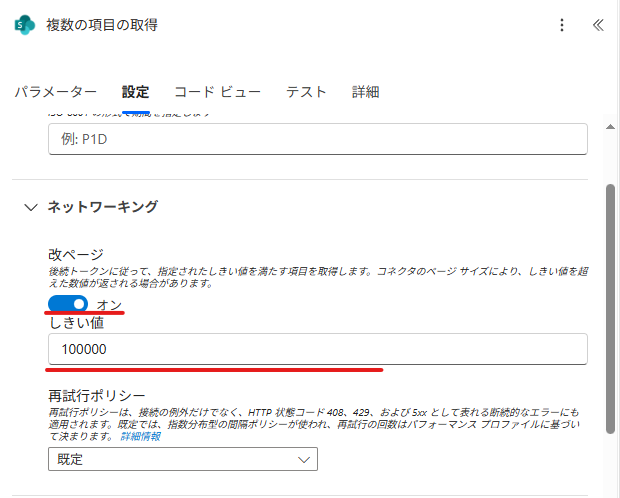This screenshot has width=620, height=498.
Task: Click the ネットワーキング section header text
Action: coord(103,207)
